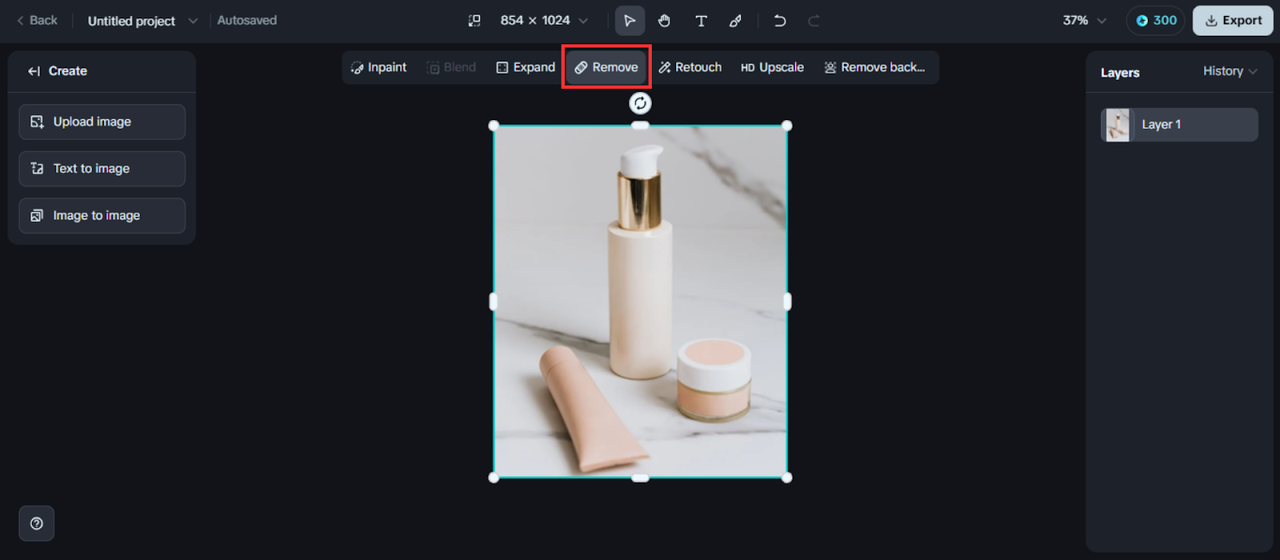Go back using the Back button
Viewport: 1280px width, 560px height.
(x=37, y=20)
